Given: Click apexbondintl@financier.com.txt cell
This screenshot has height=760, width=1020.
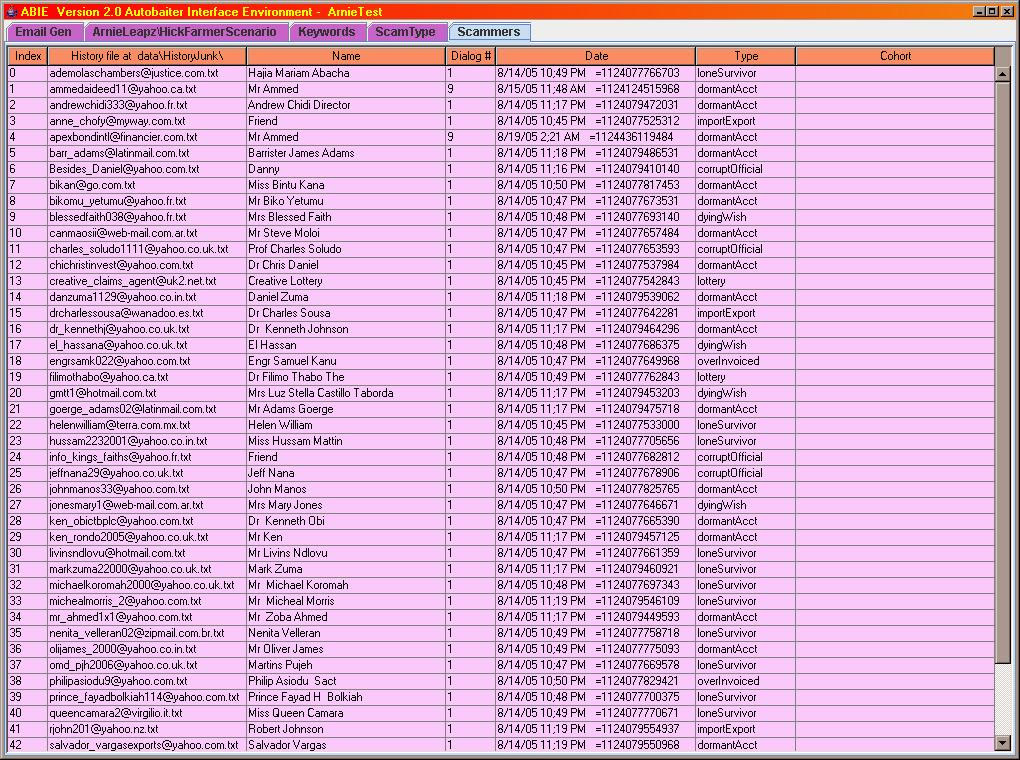Looking at the screenshot, I should pos(147,137).
